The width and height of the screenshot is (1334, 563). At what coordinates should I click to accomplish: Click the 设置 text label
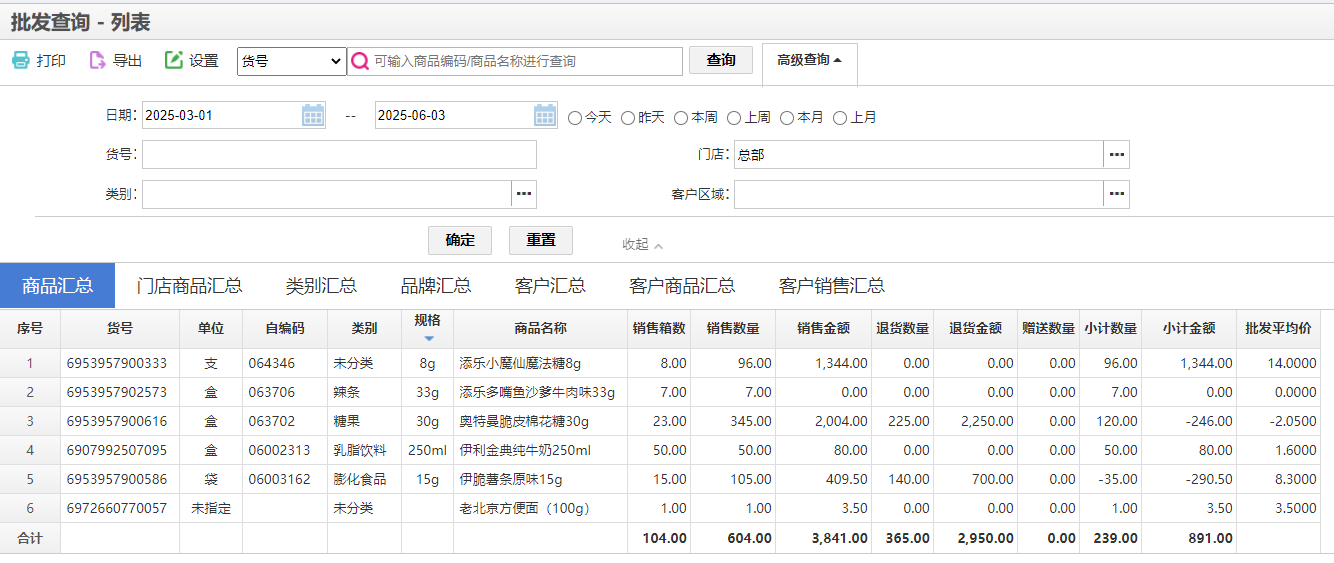(203, 61)
